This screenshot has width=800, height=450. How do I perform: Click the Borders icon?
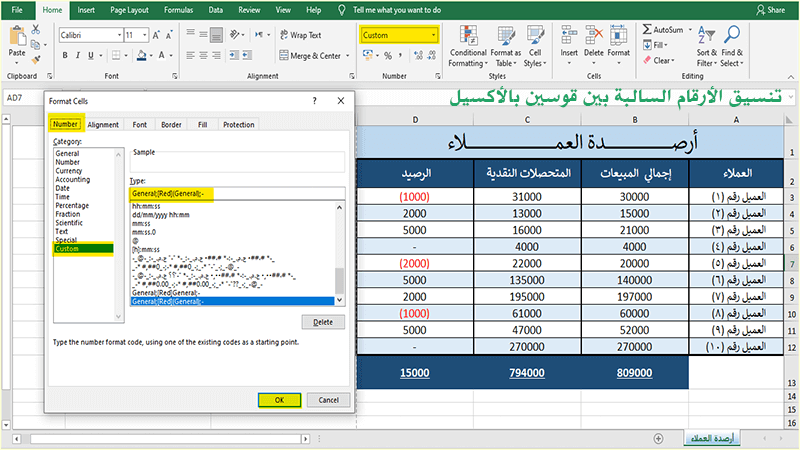click(x=116, y=55)
